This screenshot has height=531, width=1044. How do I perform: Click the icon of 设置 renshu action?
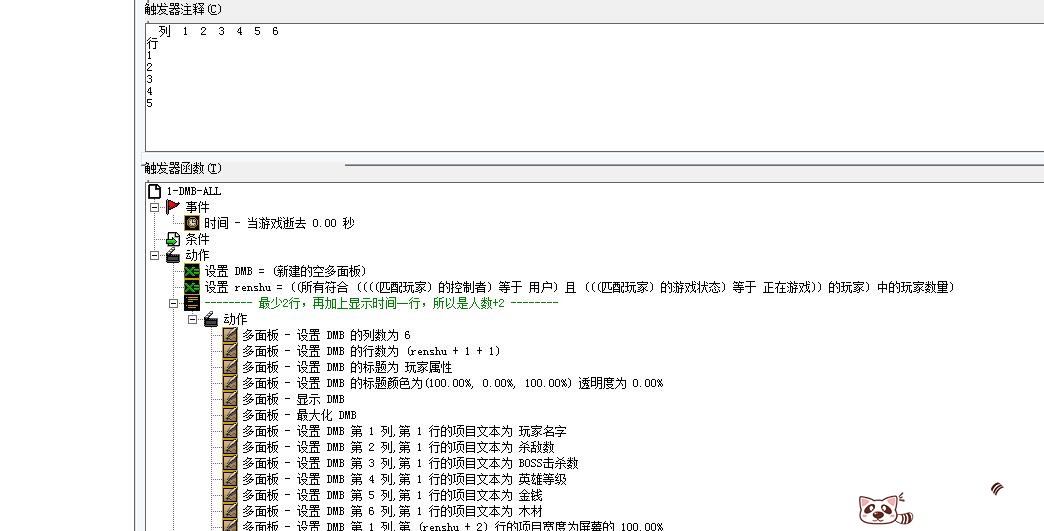pyautogui.click(x=192, y=287)
